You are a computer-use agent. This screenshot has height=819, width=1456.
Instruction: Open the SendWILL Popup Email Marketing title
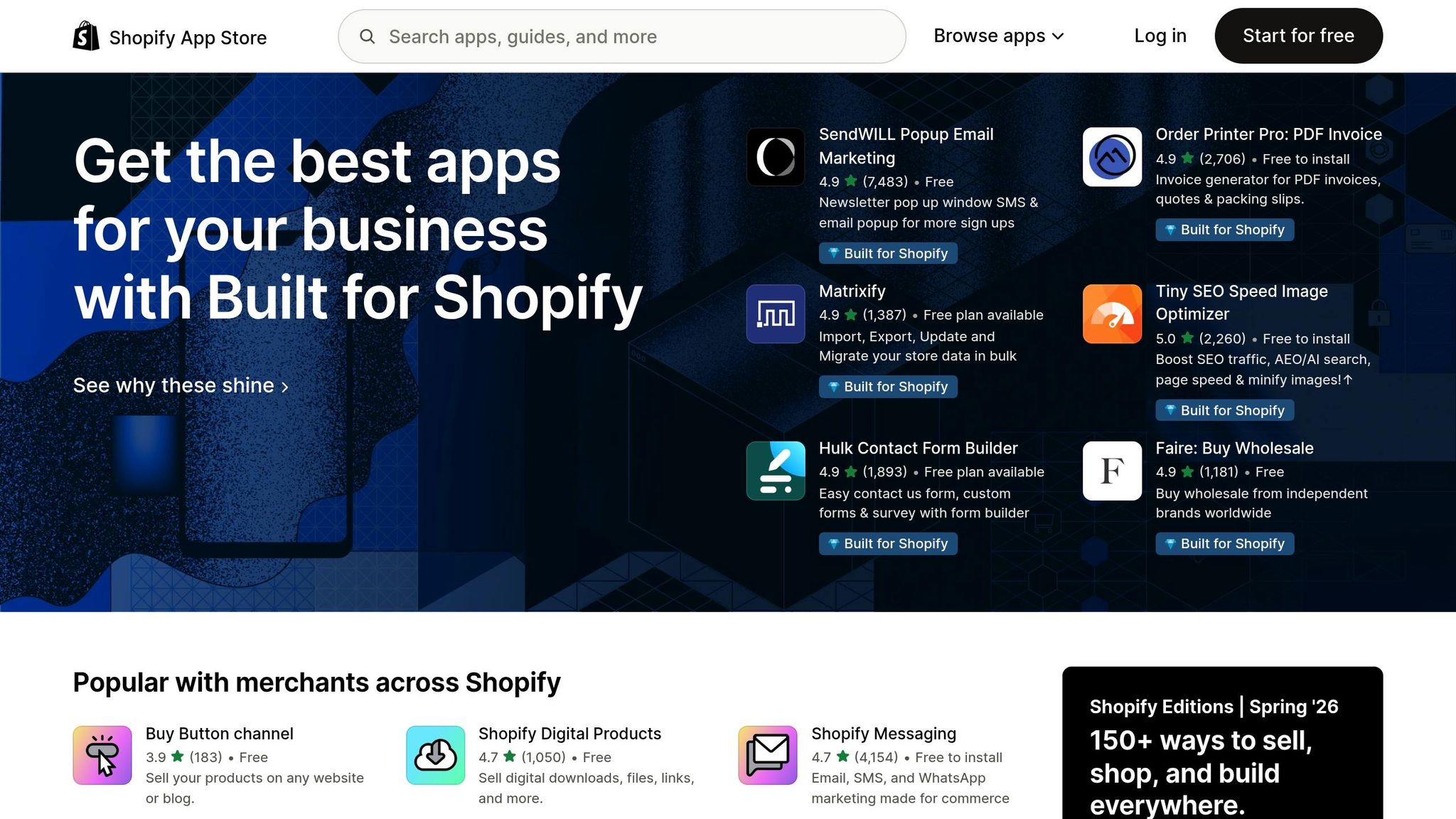point(906,146)
